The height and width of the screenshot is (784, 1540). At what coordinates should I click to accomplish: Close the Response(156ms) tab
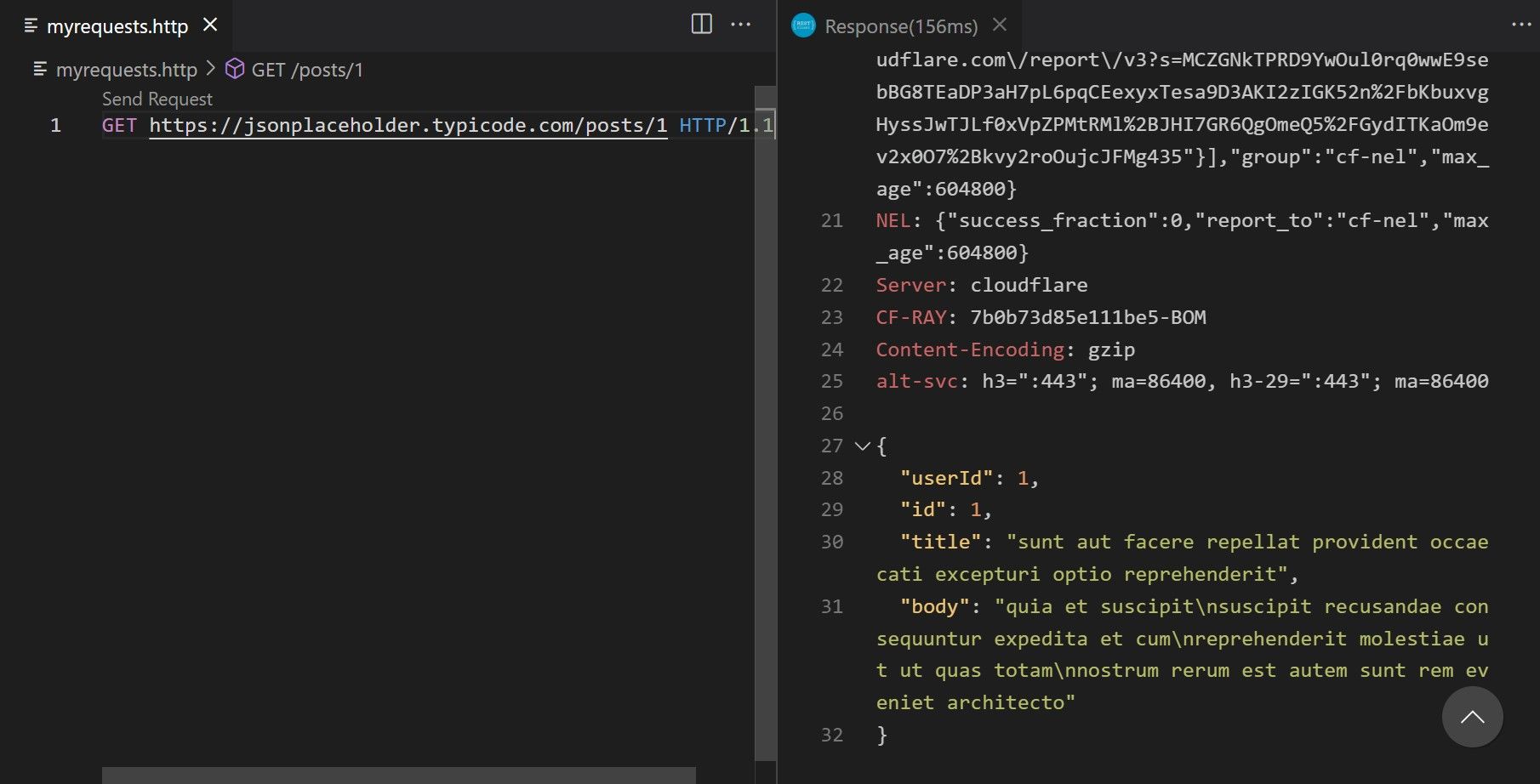(999, 26)
